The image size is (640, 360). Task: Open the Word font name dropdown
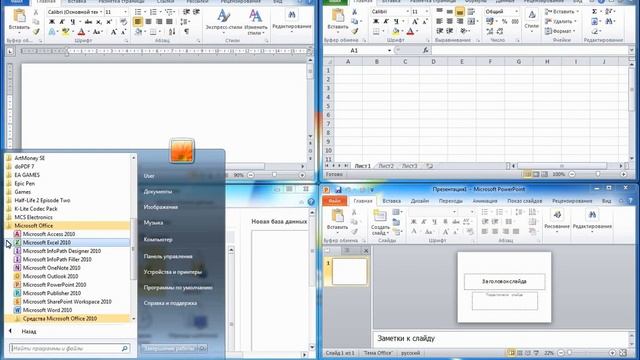(101, 12)
